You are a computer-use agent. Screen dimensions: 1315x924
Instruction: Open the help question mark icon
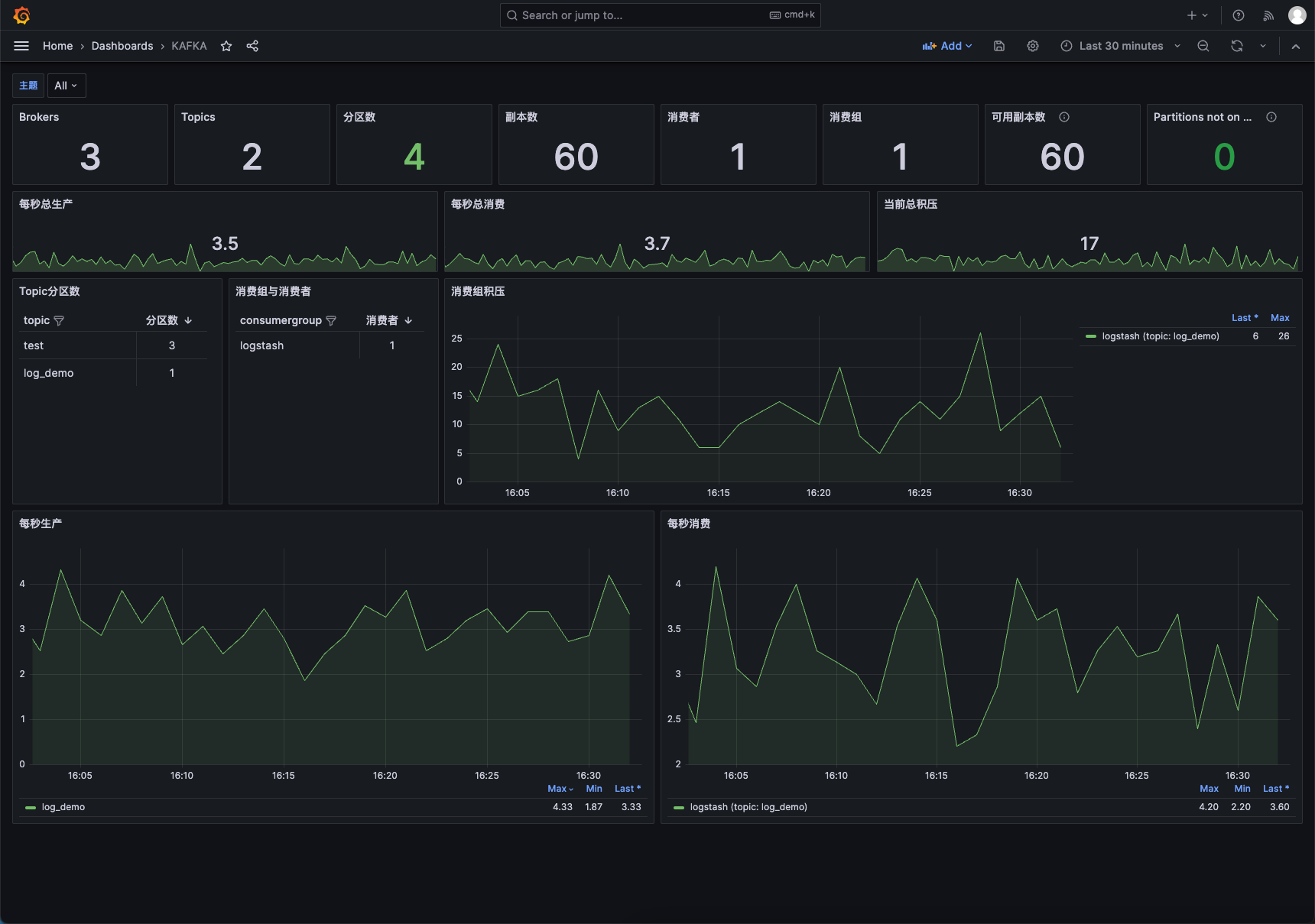1239,15
